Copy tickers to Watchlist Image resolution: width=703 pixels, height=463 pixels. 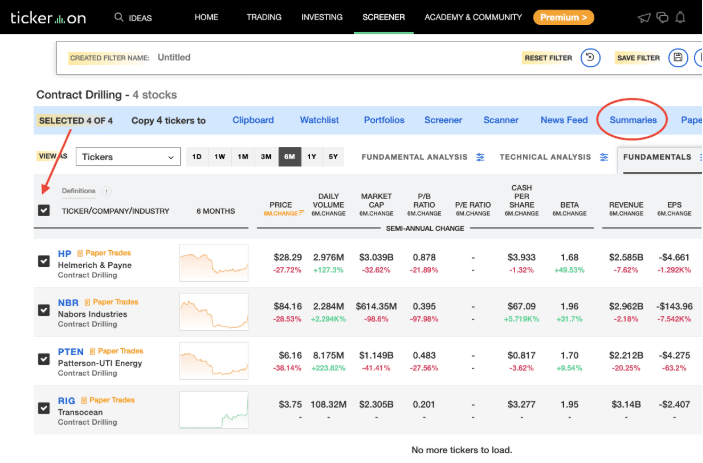tap(319, 120)
